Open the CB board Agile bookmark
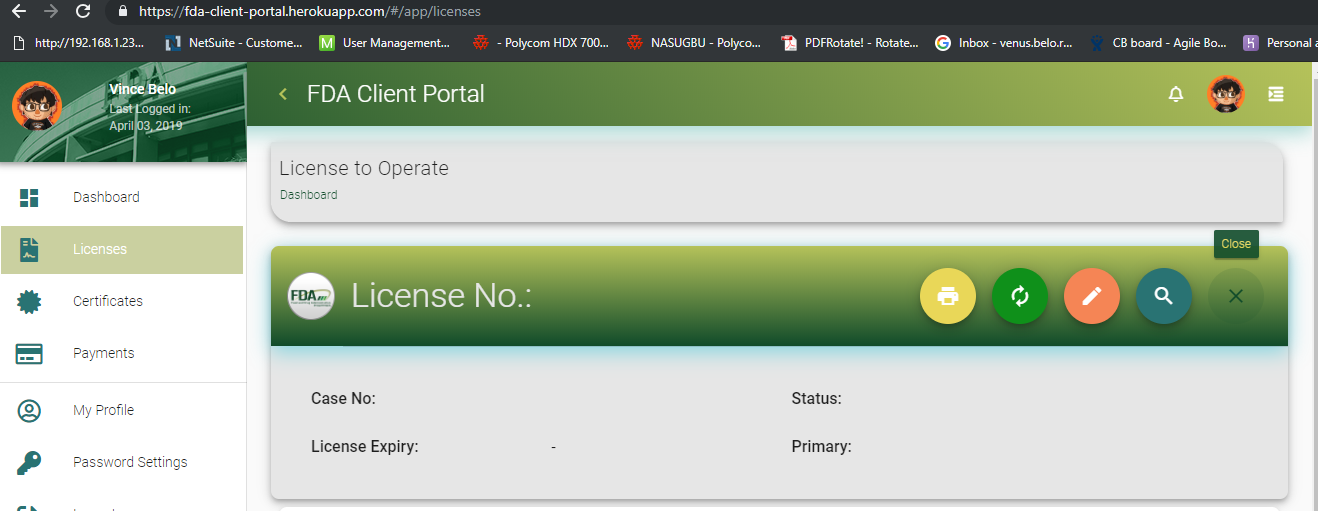The height and width of the screenshot is (511, 1318). coord(1157,43)
